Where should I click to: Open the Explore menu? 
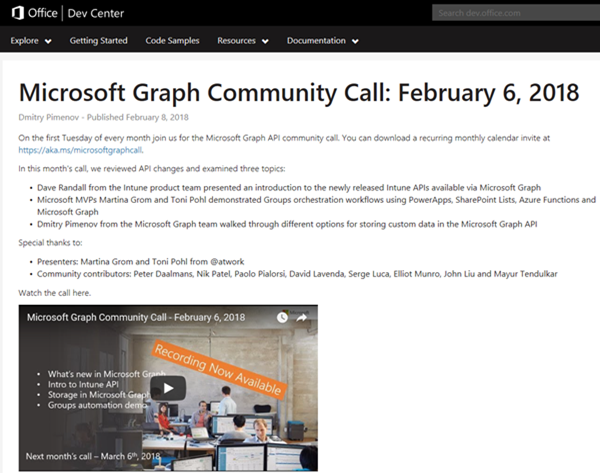[x=24, y=41]
